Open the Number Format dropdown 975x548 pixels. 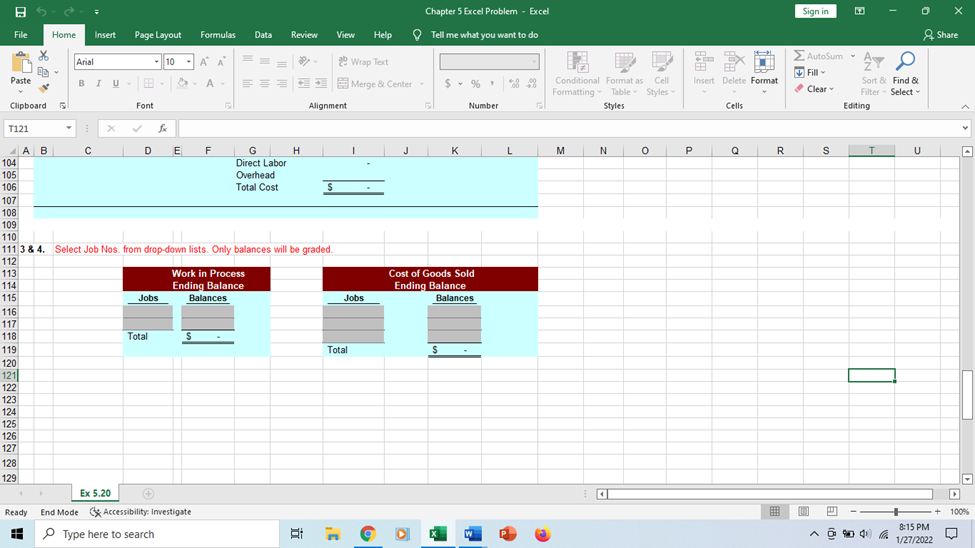coord(534,62)
